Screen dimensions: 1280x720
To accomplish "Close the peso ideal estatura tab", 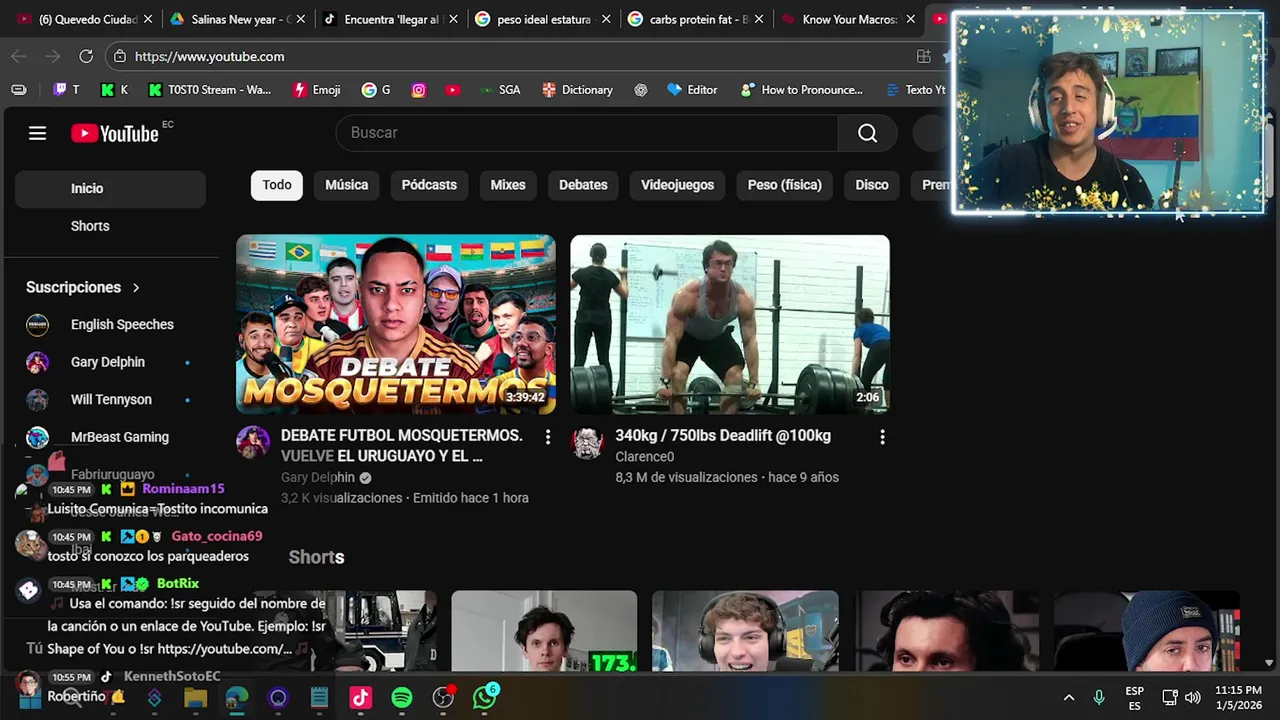I will pos(605,19).
